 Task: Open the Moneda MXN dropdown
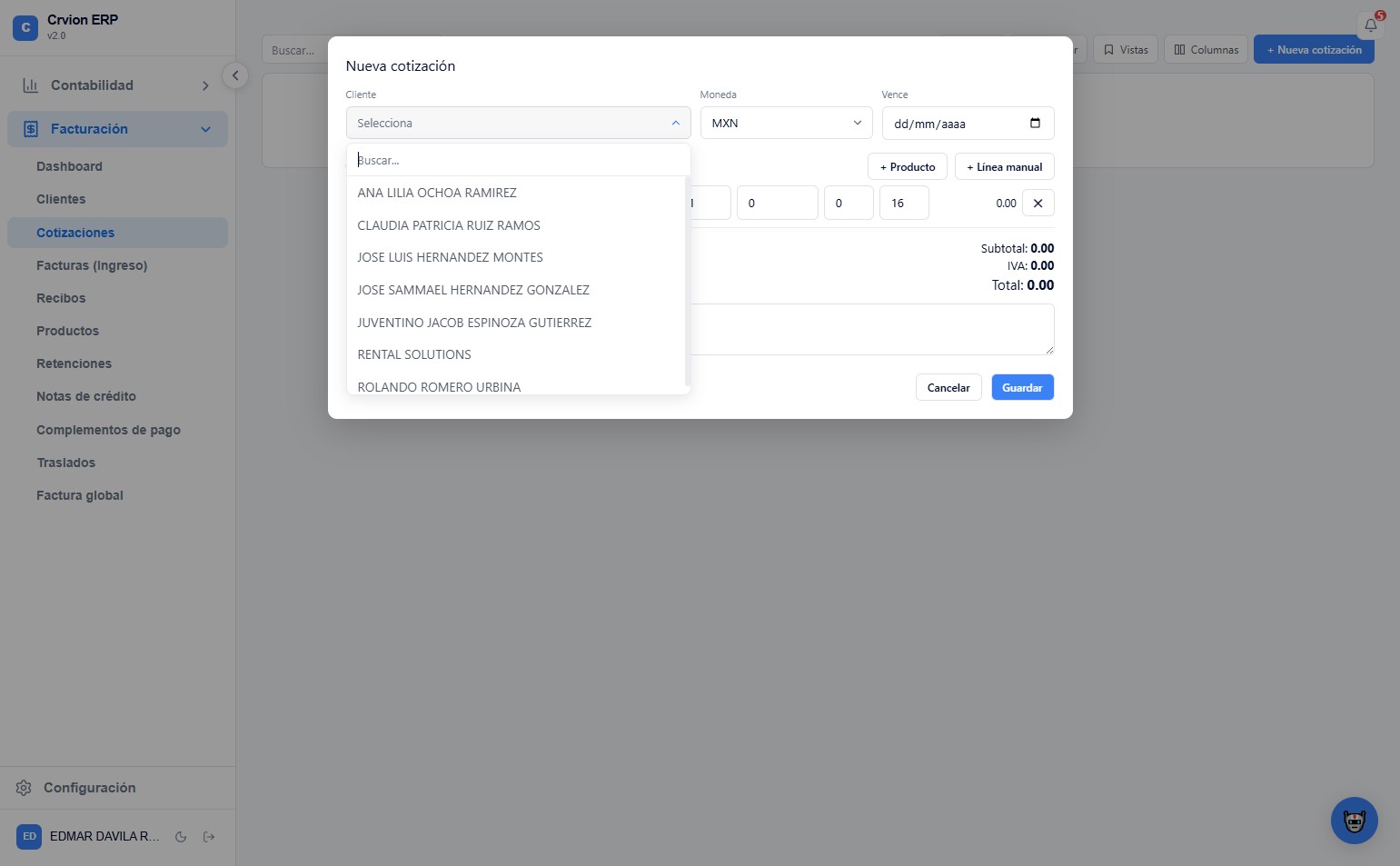(x=786, y=123)
